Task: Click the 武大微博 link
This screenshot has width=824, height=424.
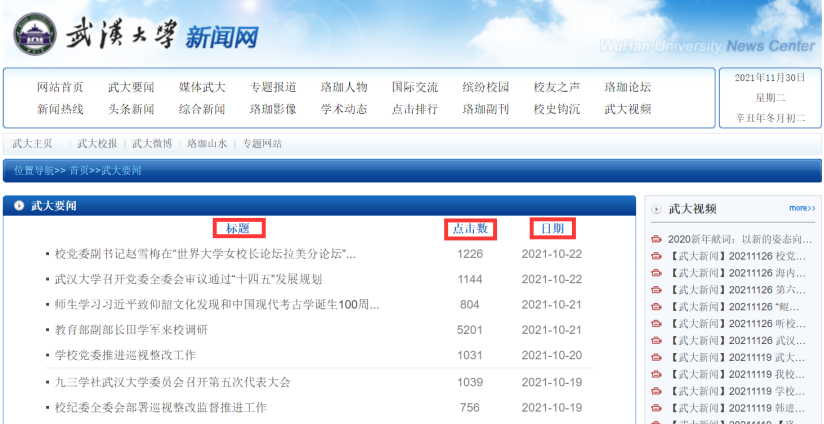Action: pyautogui.click(x=152, y=143)
